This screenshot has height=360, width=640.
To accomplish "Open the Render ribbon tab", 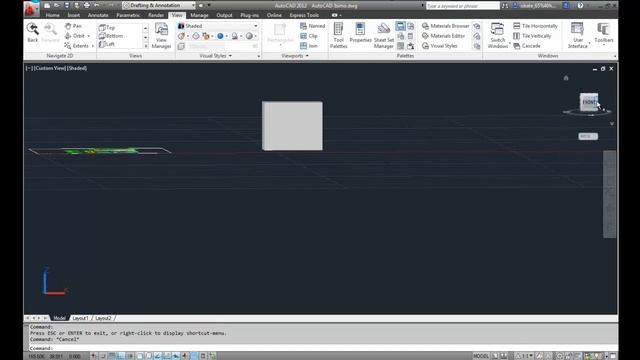I will tap(156, 15).
